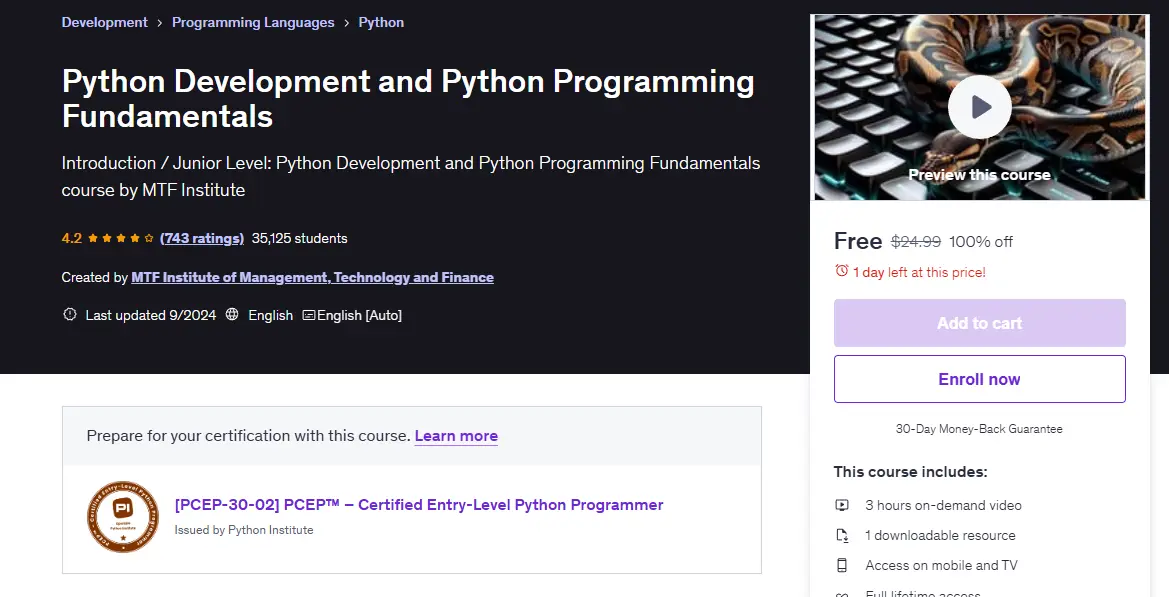Click the Issued by Python Institute text

(x=244, y=530)
